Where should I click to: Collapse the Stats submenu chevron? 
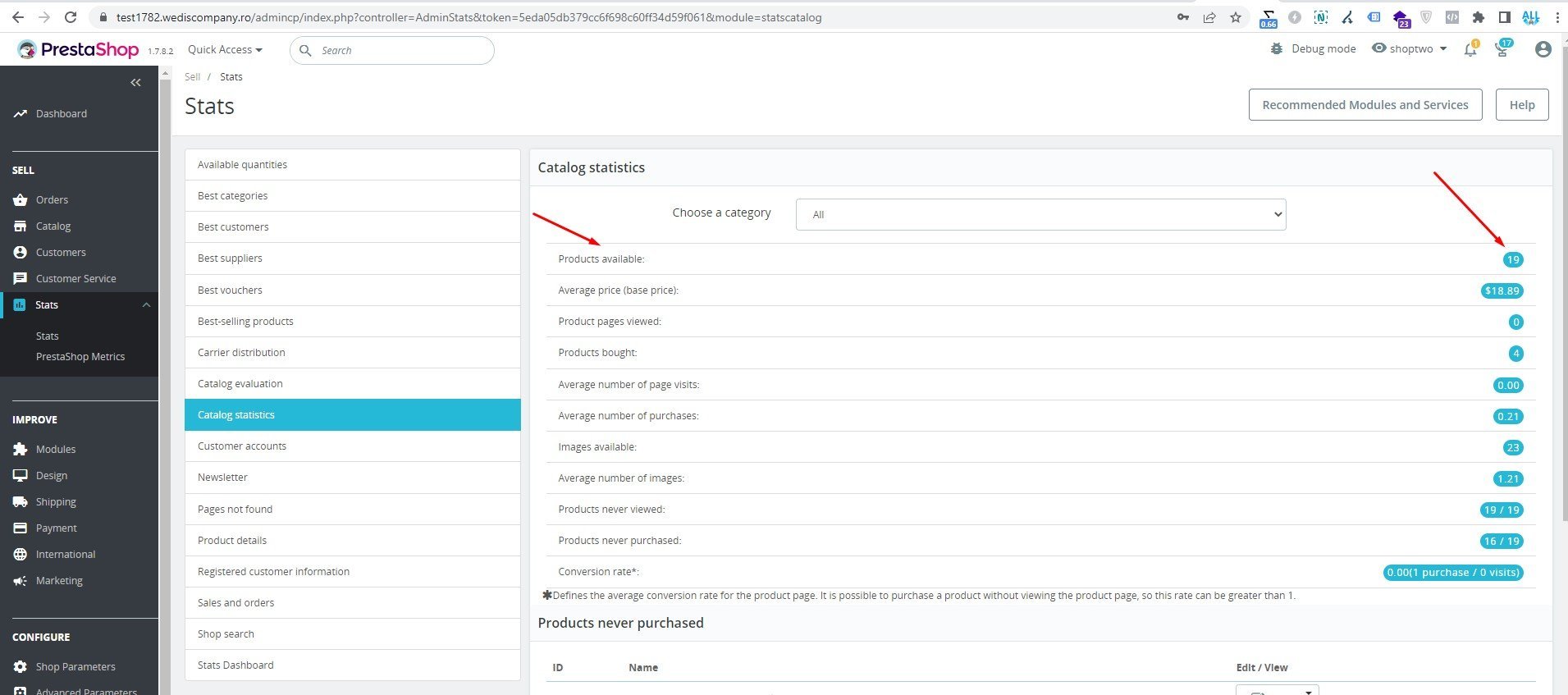[146, 304]
